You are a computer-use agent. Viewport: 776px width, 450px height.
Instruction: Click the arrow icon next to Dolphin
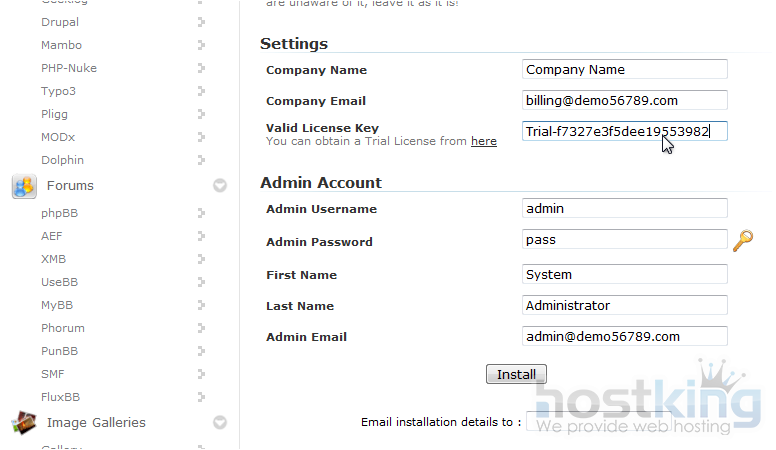[x=201, y=160]
